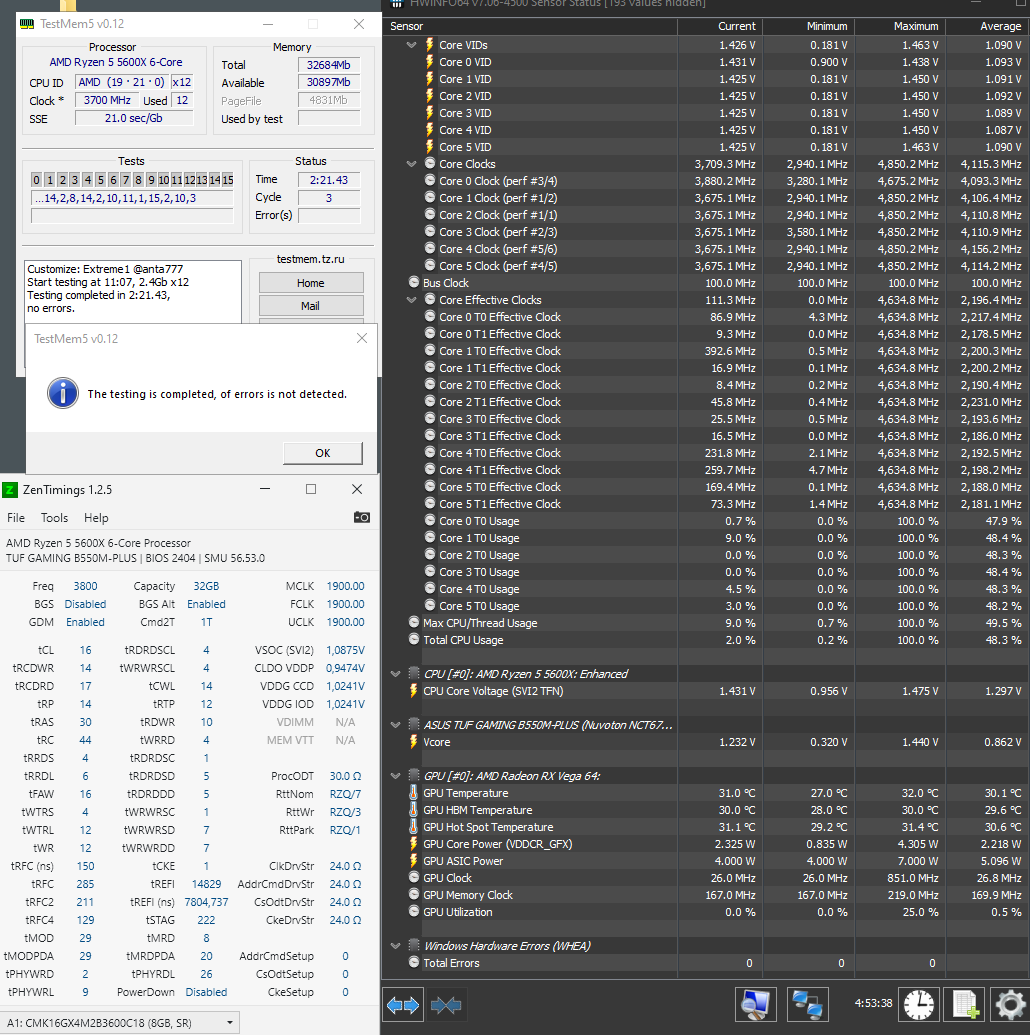Viewport: 1030px width, 1035px height.
Task: Open the ZenTimings File menu
Action: [16, 518]
